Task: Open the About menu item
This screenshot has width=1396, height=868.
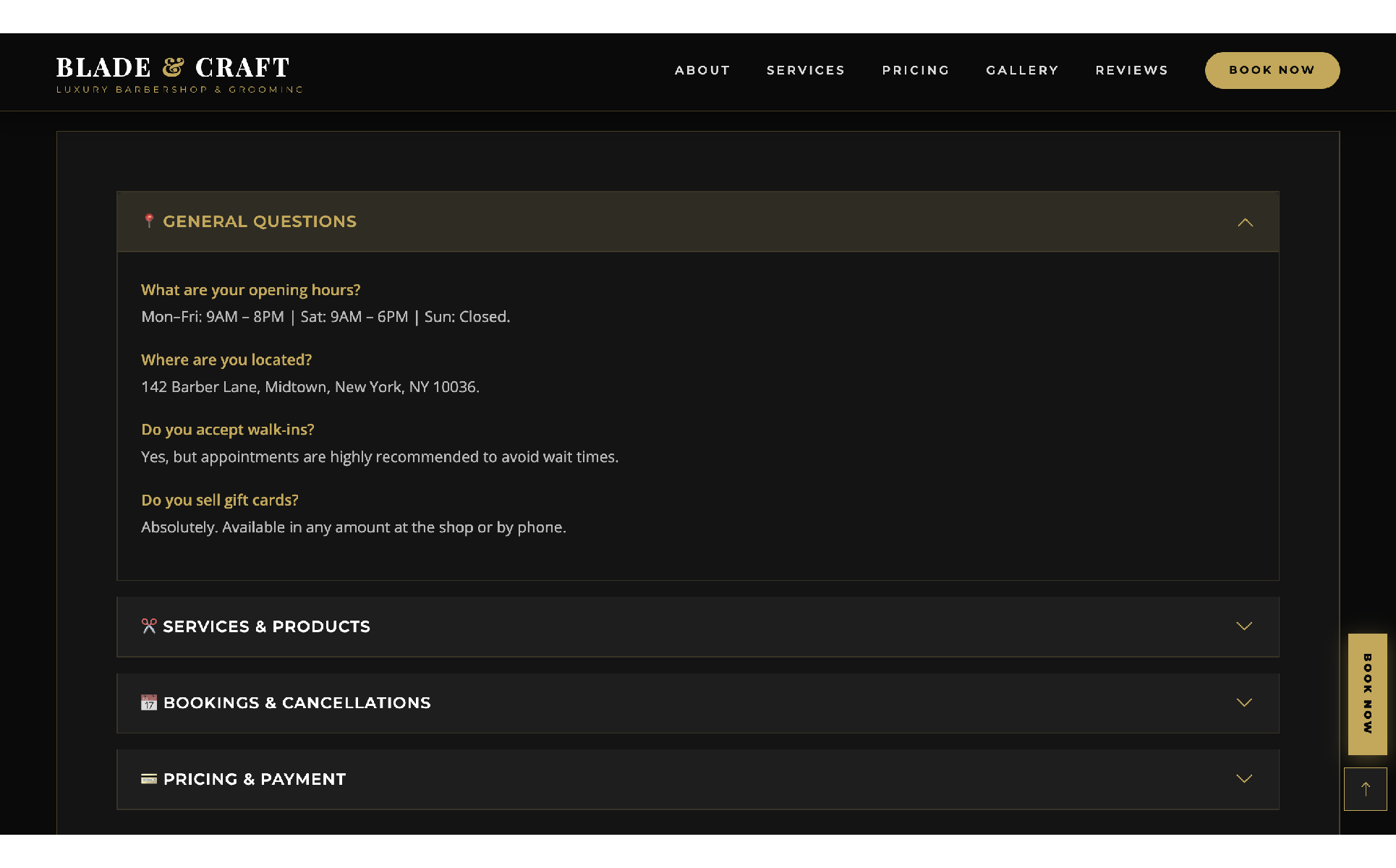Action: coord(702,70)
